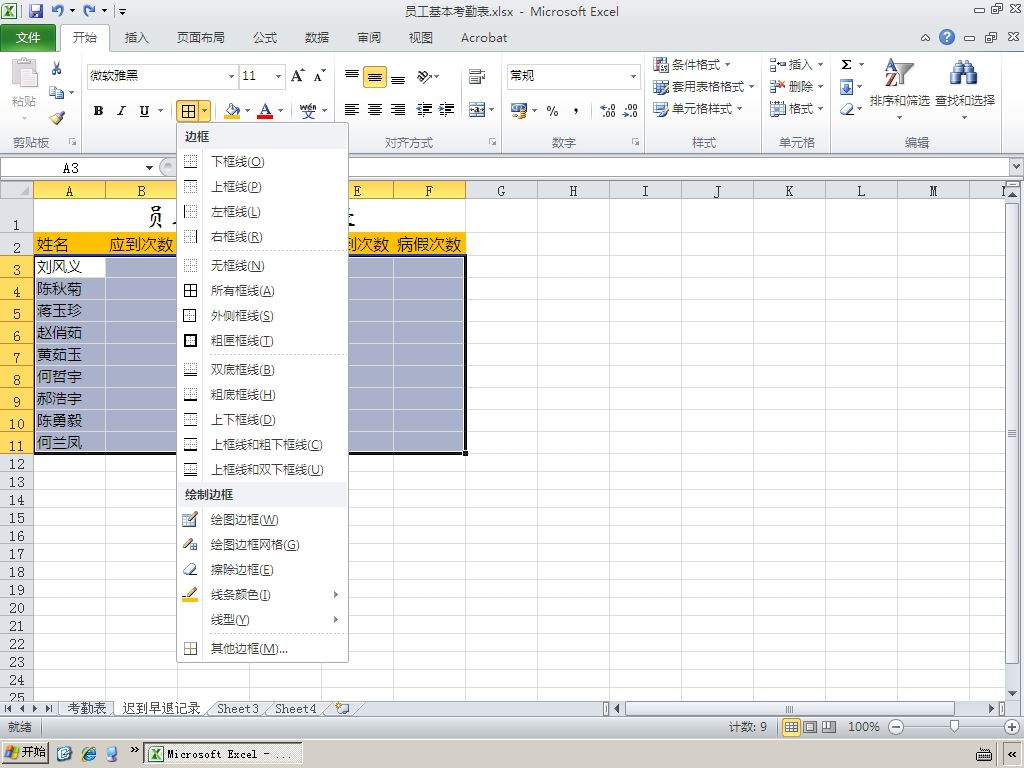Open the font size dropdown showing 11

click(278, 76)
